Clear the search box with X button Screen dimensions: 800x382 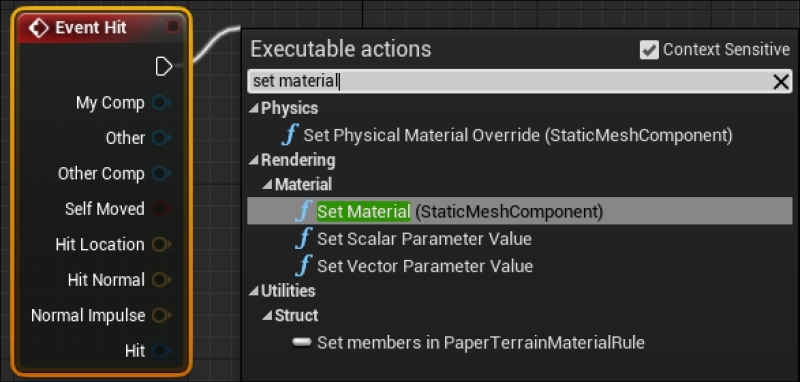point(781,82)
